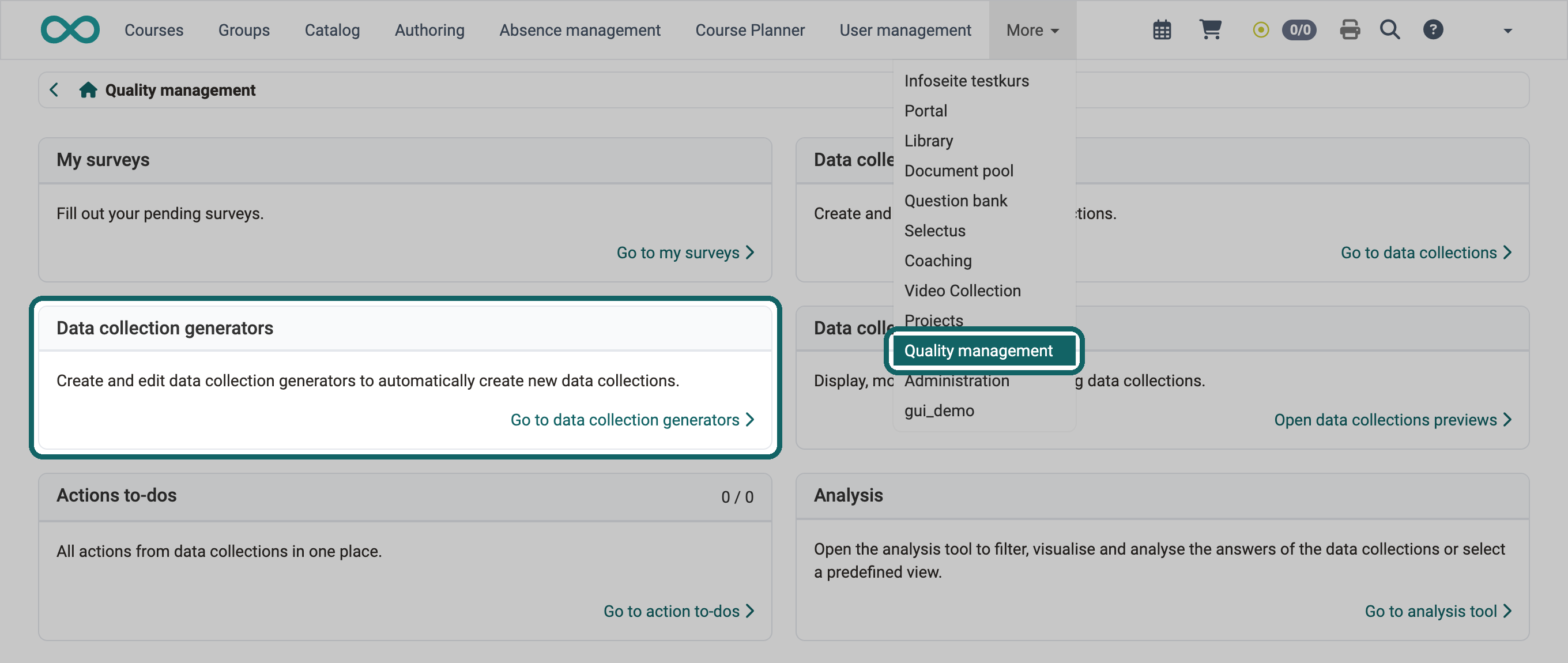This screenshot has width=1568, height=663.
Task: Click Open data collections previews link
Action: click(x=1393, y=420)
